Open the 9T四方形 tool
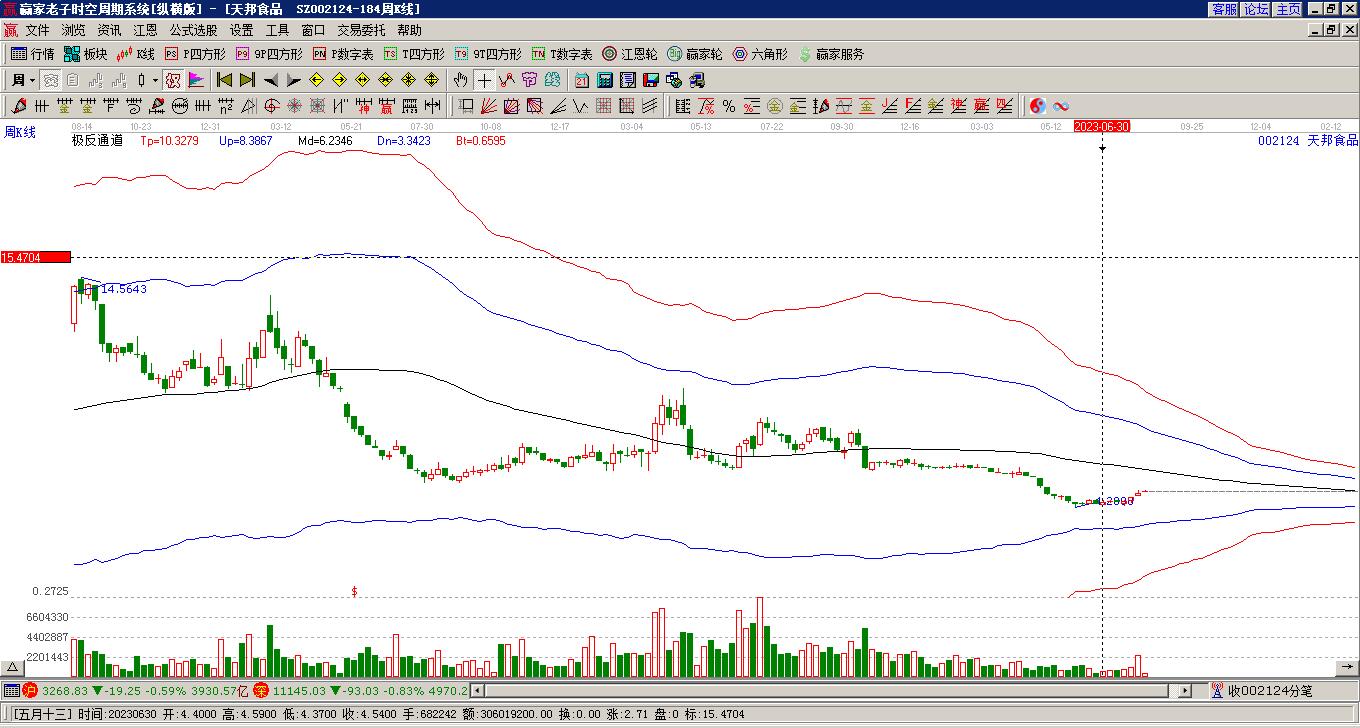 click(x=488, y=54)
